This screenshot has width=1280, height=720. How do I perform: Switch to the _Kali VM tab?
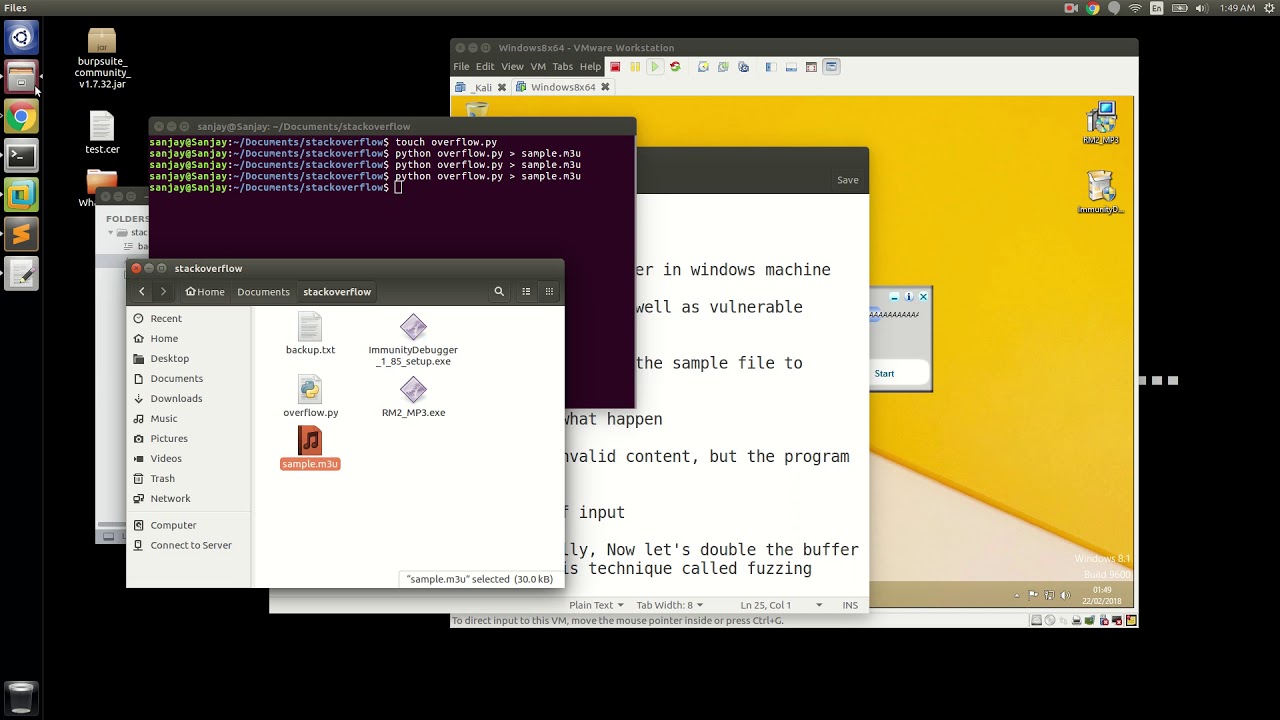pyautogui.click(x=483, y=87)
